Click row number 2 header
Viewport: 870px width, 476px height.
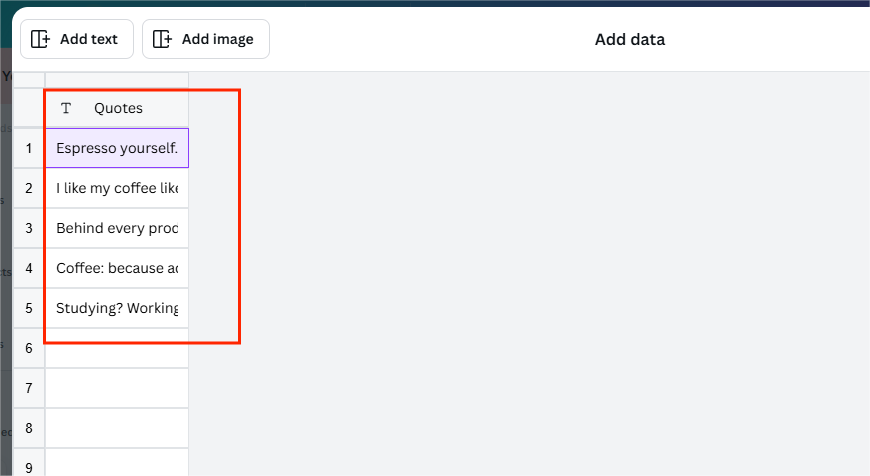tap(29, 188)
